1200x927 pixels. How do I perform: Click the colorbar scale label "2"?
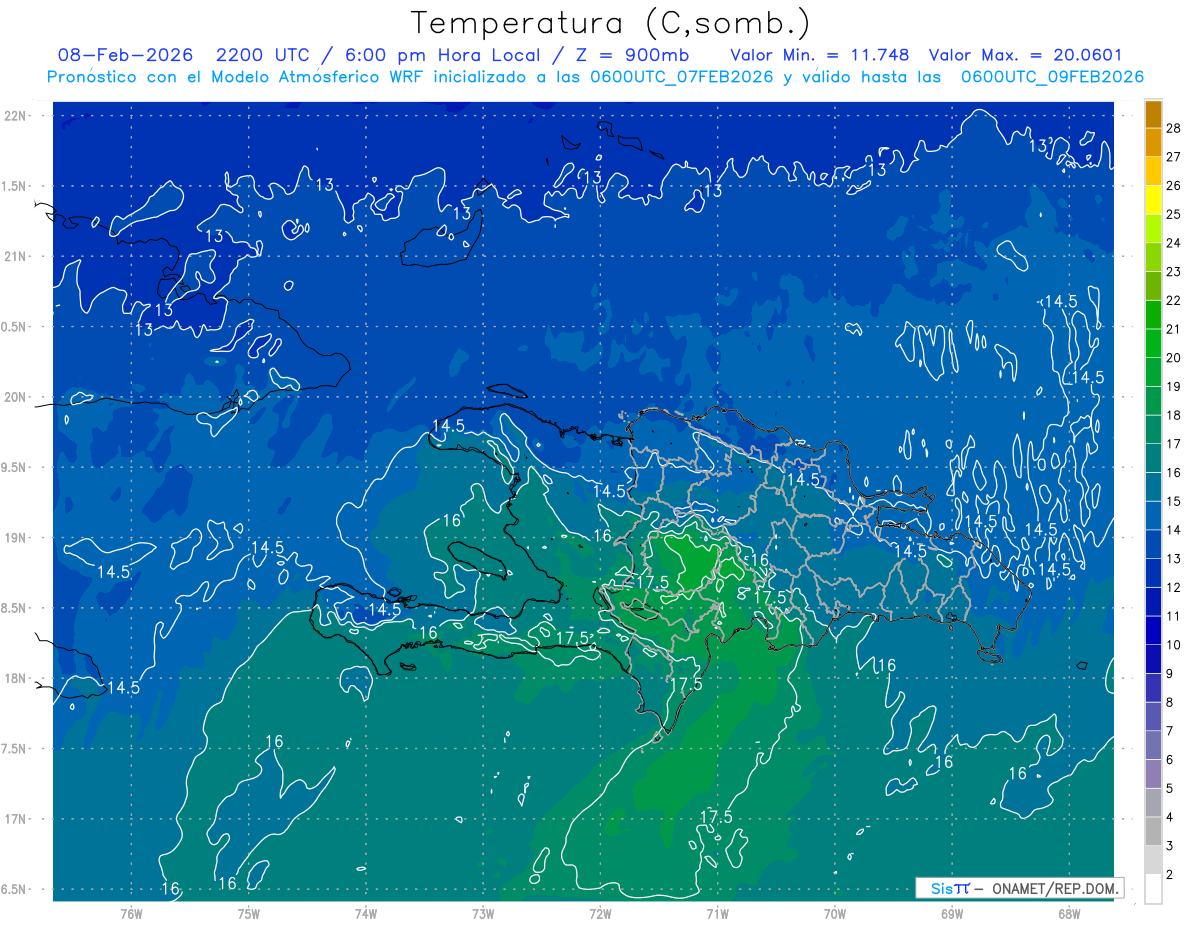point(1170,875)
